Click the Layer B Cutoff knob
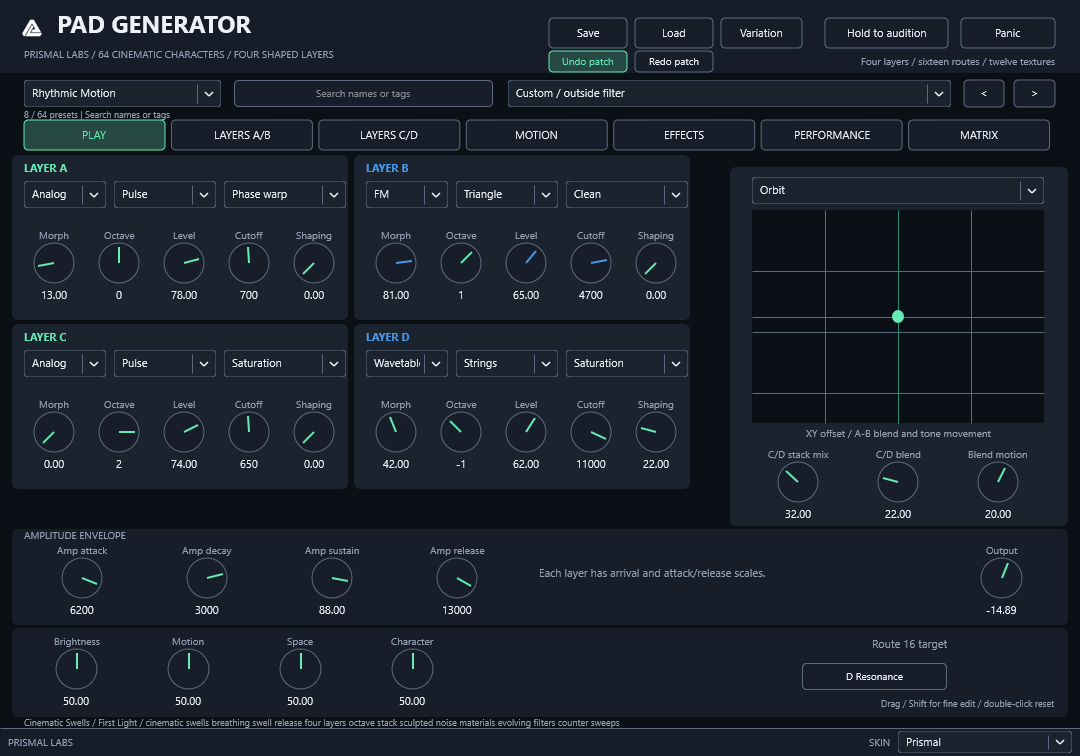 tap(591, 263)
